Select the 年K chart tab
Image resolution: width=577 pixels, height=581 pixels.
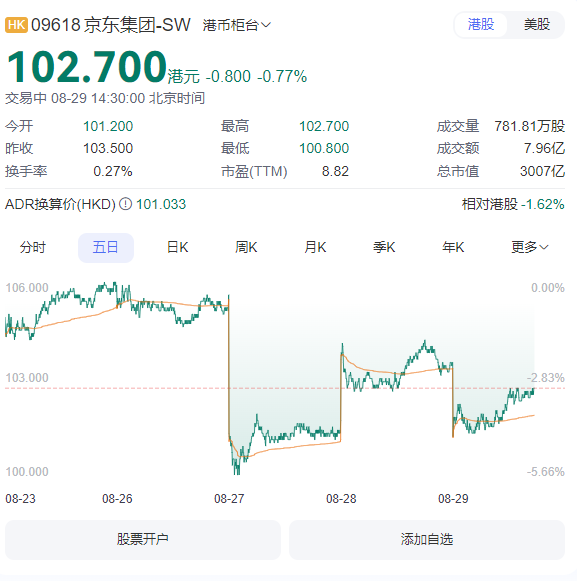click(x=453, y=247)
